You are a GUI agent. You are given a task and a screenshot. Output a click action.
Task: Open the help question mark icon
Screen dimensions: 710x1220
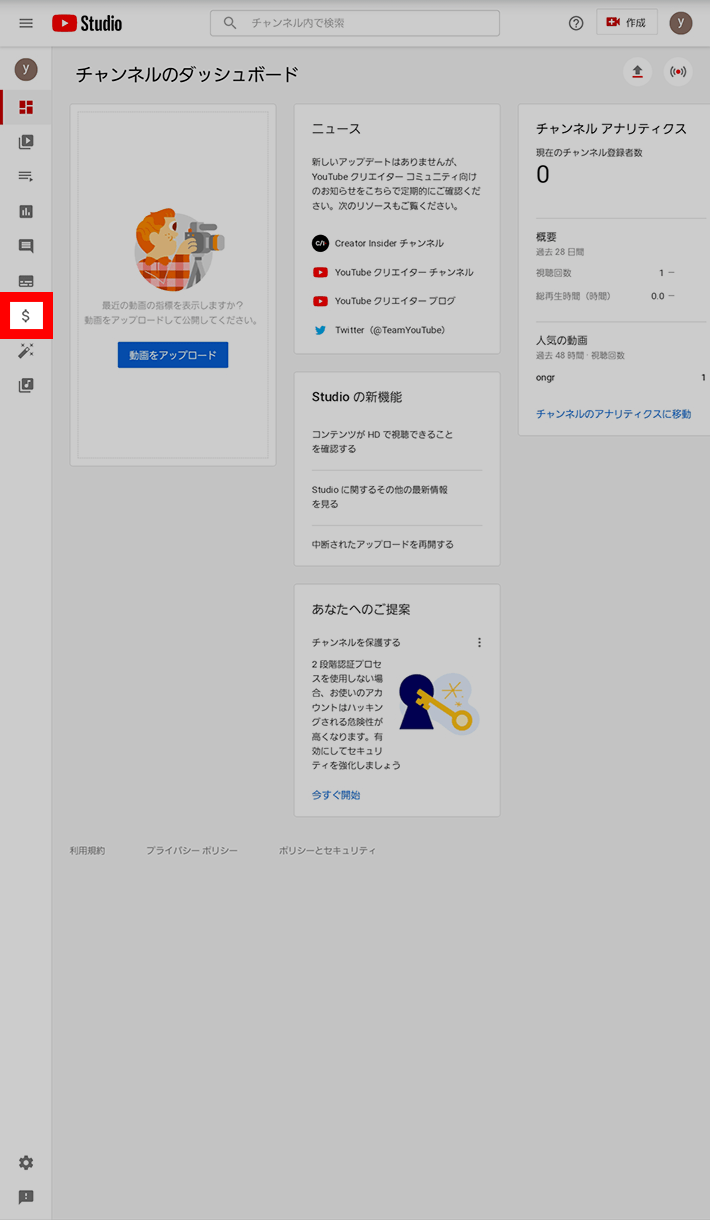(x=576, y=23)
